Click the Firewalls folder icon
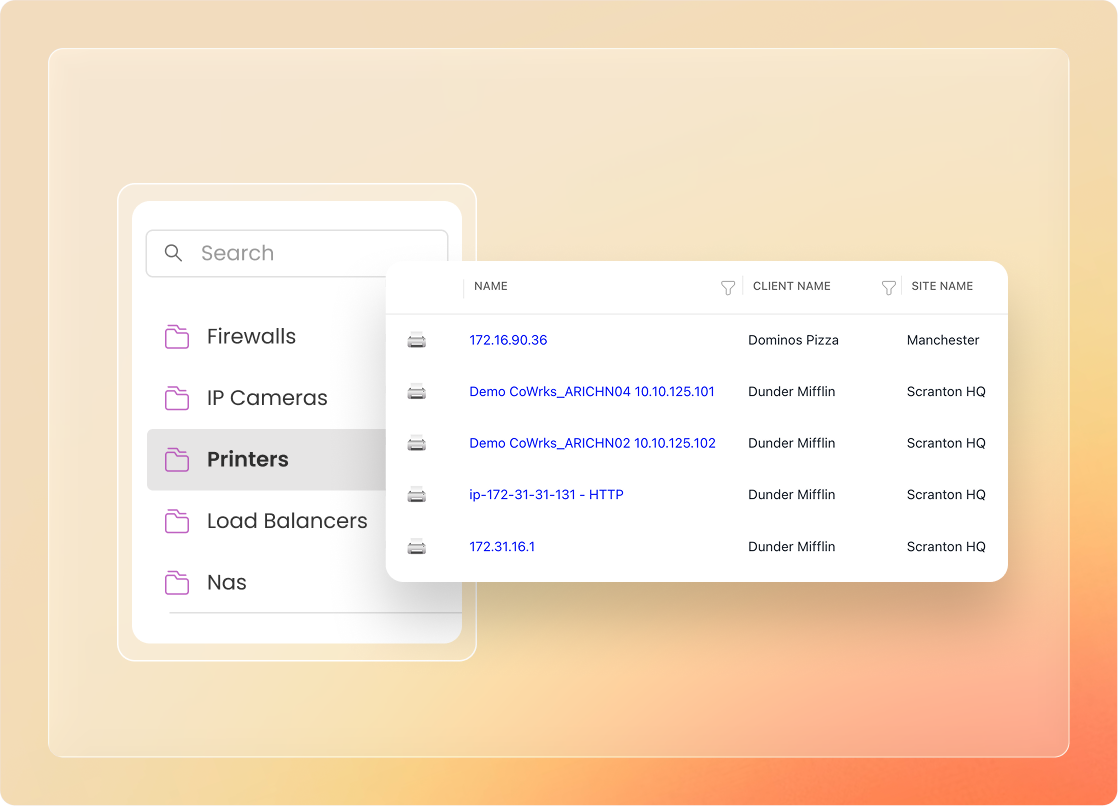The image size is (1118, 806). pos(177,337)
